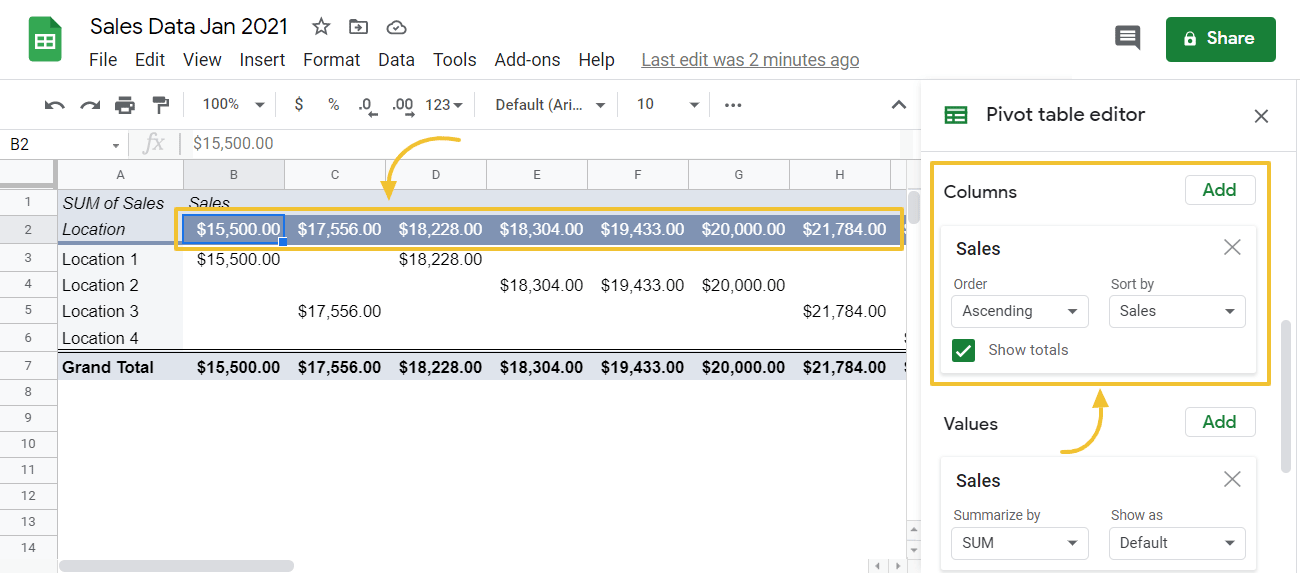Screen dimensions: 1300x573
Task: Click the redo arrow icon
Action: point(90,105)
